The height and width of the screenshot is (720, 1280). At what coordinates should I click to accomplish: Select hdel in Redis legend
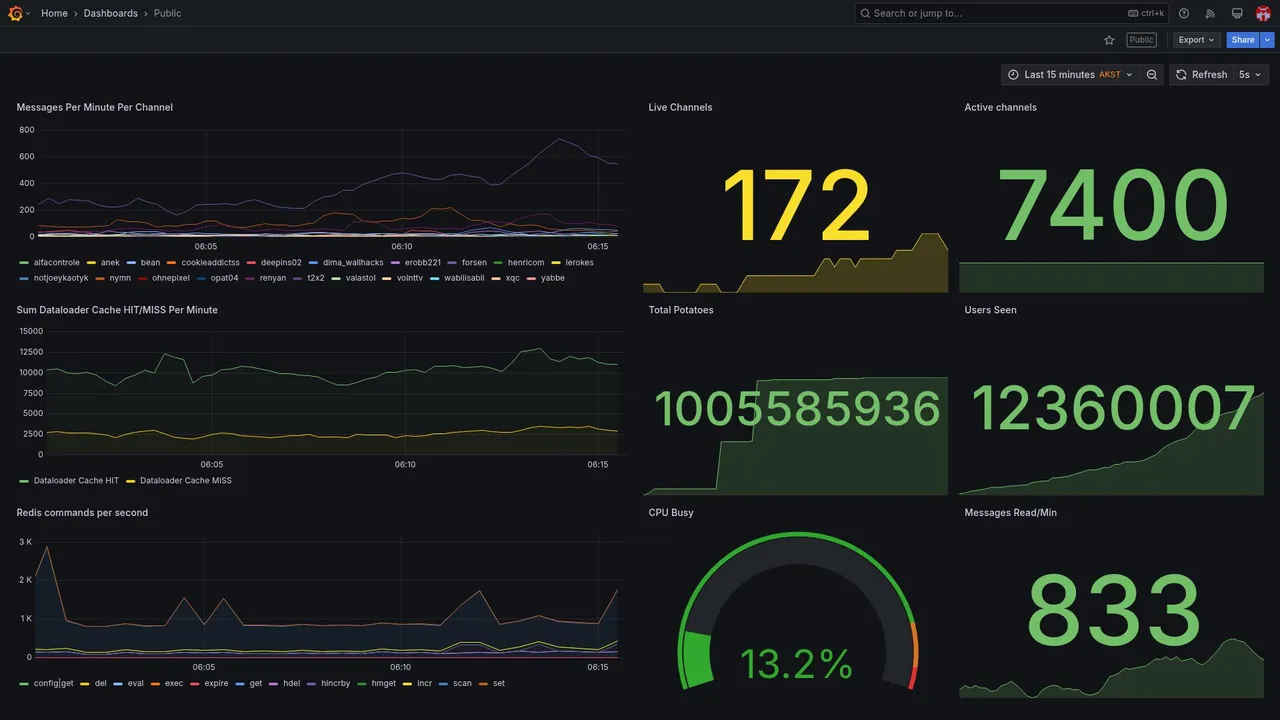click(x=291, y=684)
